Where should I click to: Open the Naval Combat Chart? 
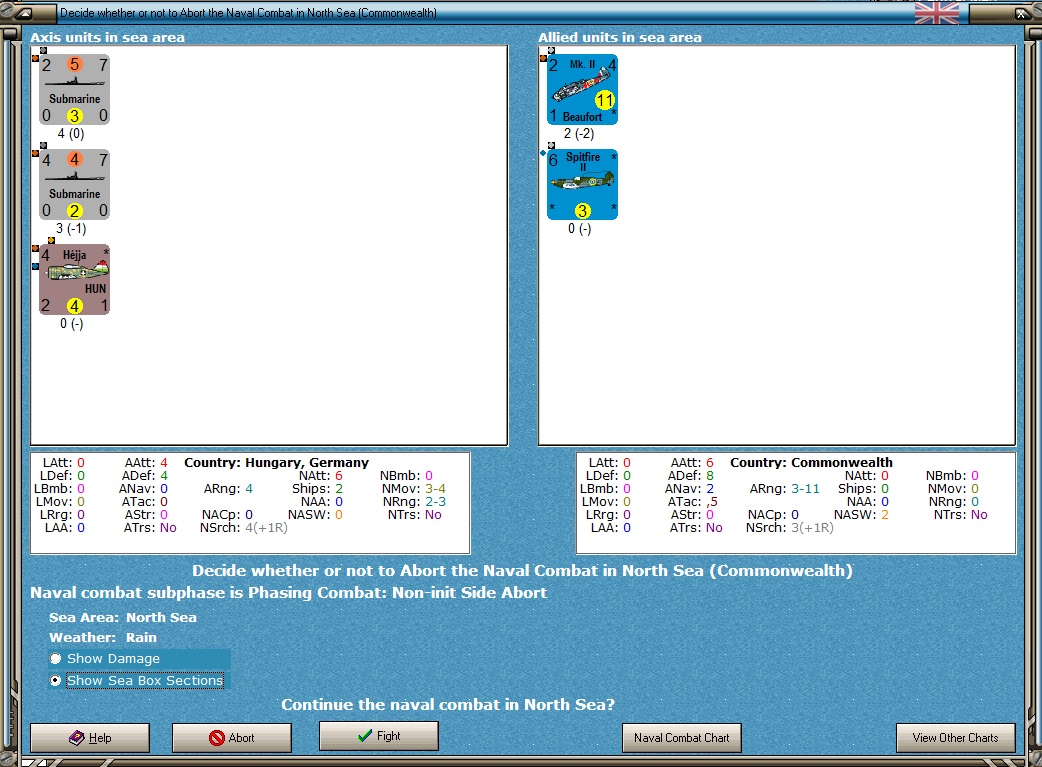(682, 738)
